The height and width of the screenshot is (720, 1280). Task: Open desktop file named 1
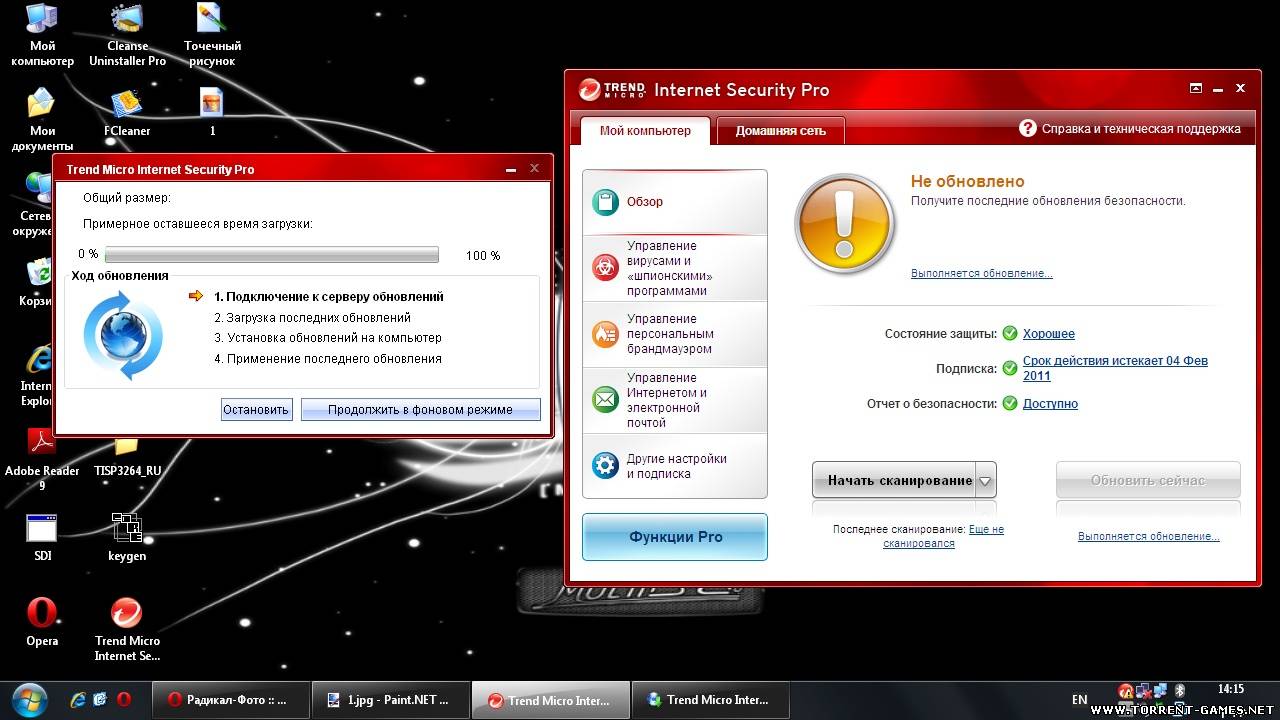212,111
